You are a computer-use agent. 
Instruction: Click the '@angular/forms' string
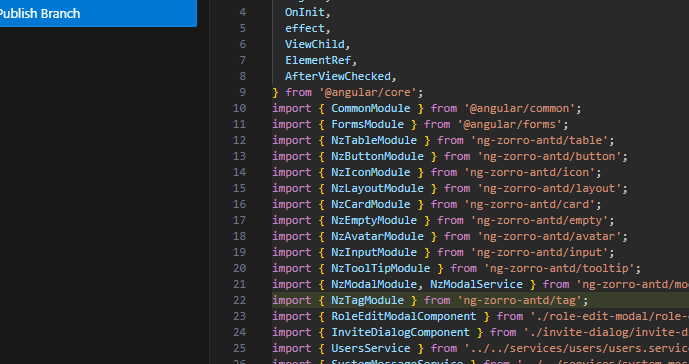tap(510, 124)
